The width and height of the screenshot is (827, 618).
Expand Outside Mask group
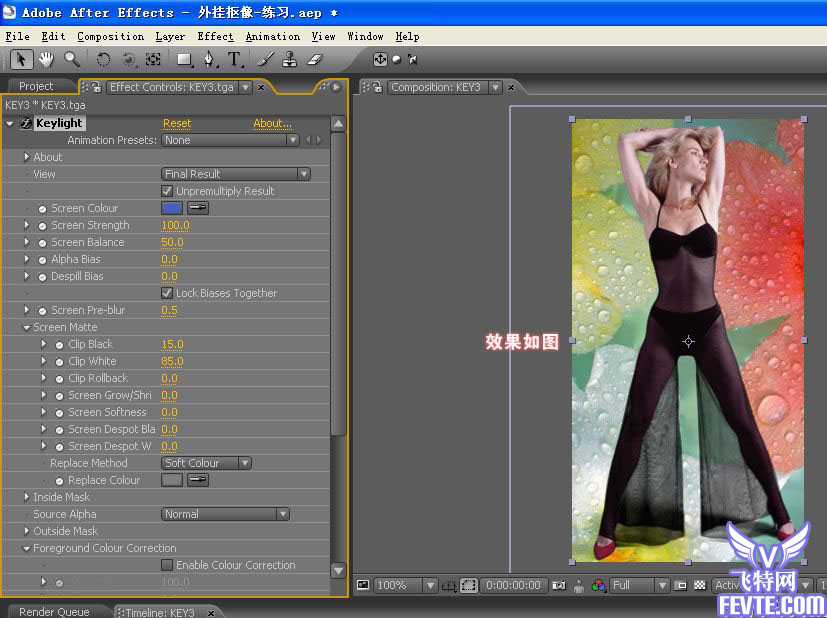26,530
